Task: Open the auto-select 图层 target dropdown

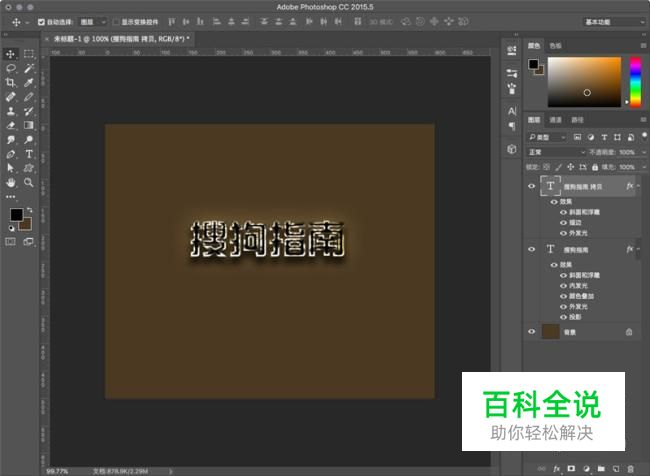Action: coord(93,22)
